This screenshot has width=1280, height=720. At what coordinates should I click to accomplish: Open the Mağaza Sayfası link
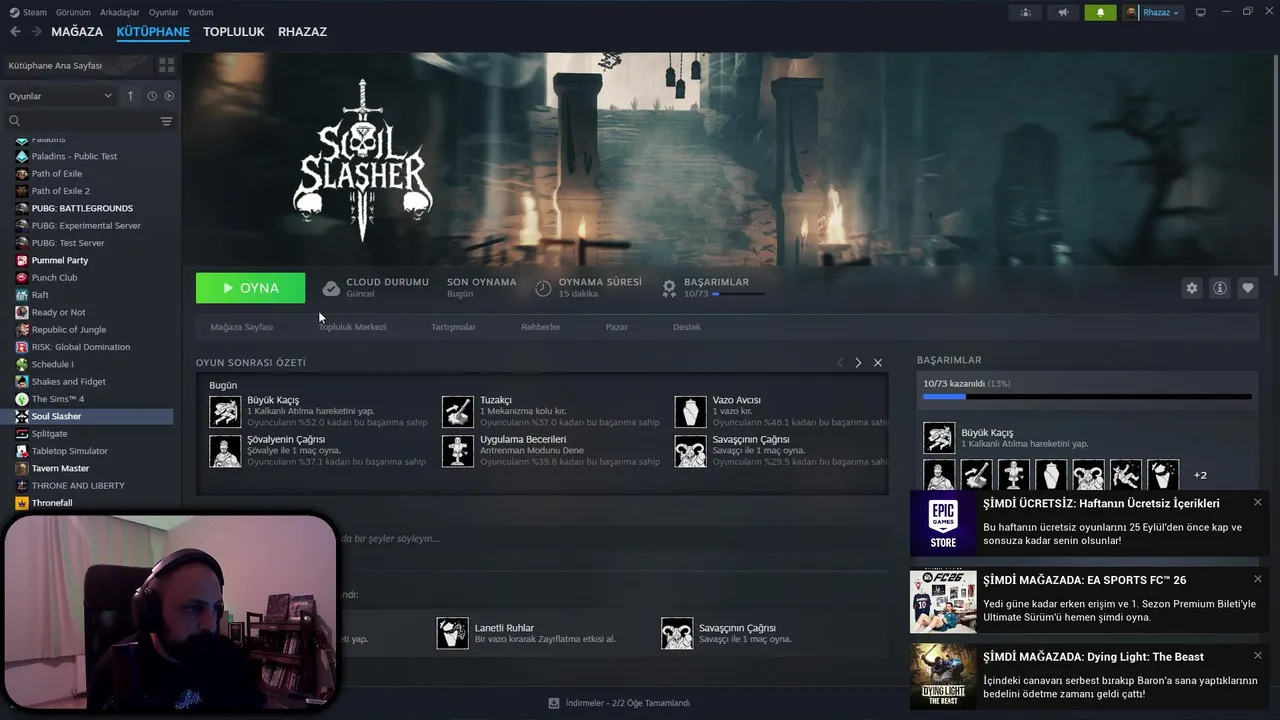[241, 327]
